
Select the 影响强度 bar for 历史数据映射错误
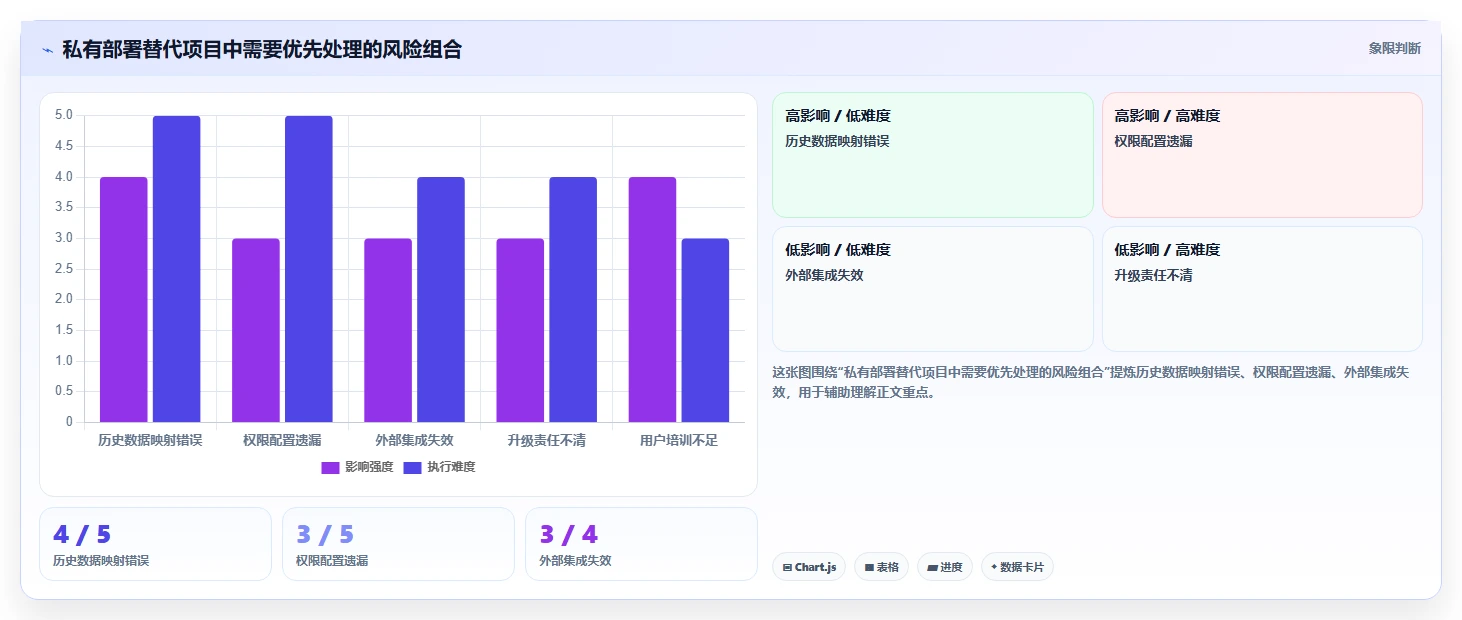(x=124, y=299)
